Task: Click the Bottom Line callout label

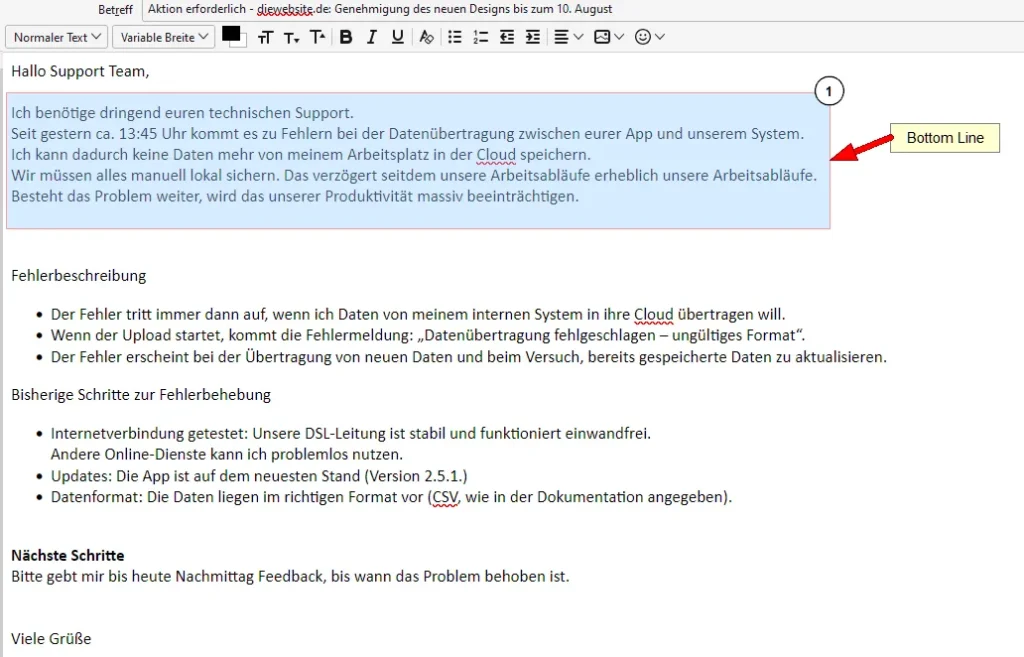Action: [943, 137]
